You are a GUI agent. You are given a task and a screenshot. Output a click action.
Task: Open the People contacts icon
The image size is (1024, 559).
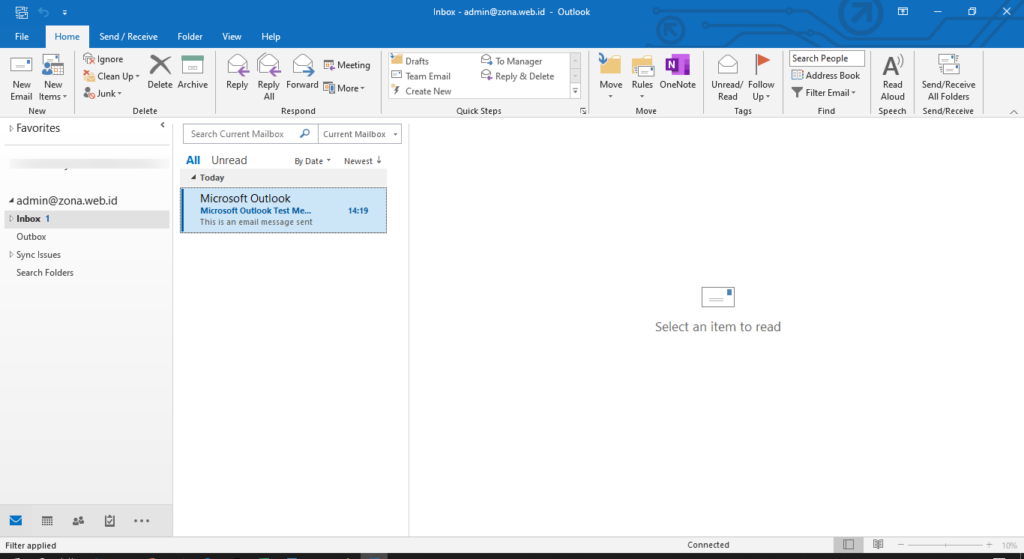pos(78,520)
